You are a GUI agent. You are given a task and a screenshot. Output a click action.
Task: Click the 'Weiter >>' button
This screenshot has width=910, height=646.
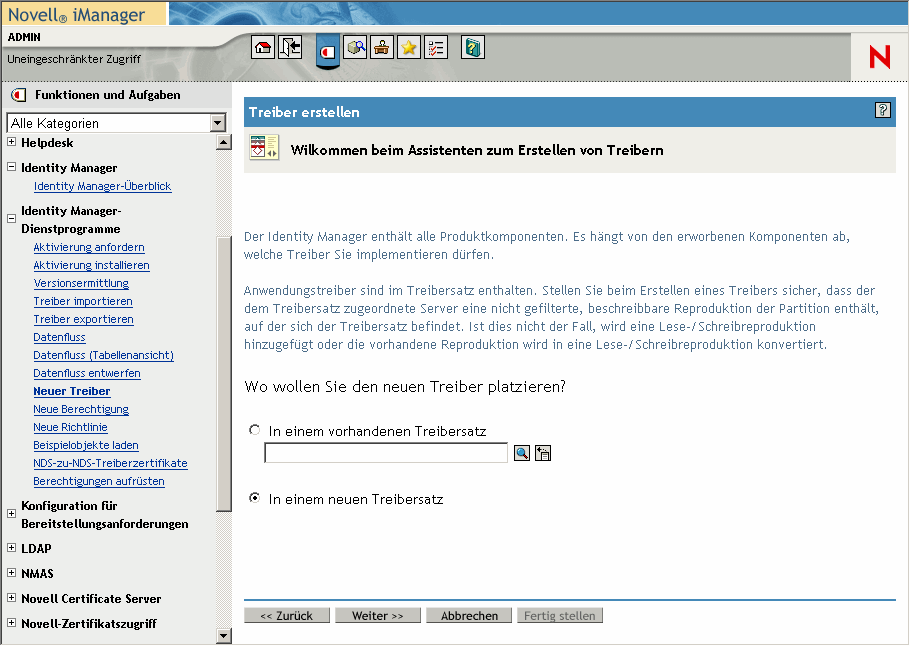(x=378, y=615)
